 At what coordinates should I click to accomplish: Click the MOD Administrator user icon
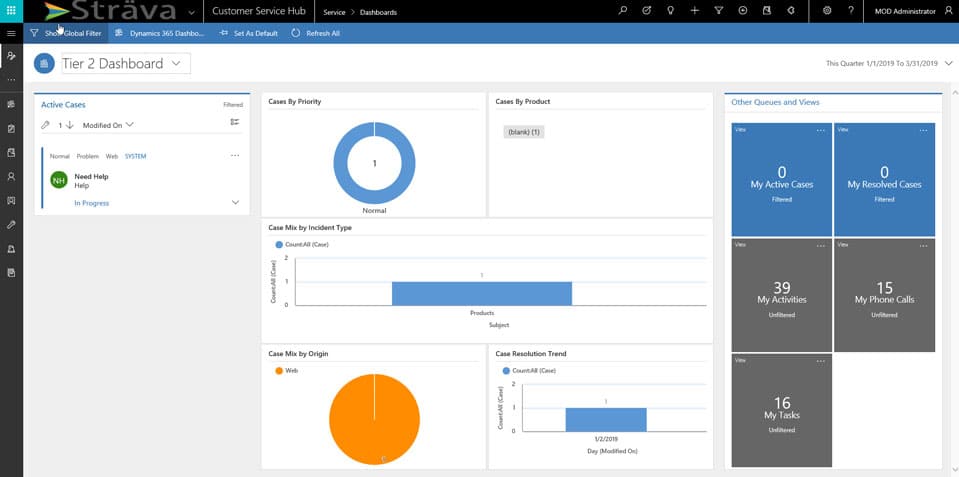click(948, 11)
